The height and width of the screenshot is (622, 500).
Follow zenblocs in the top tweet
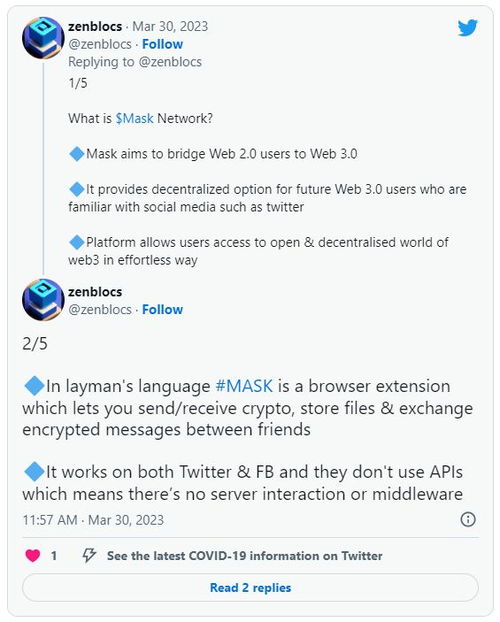pyautogui.click(x=162, y=44)
